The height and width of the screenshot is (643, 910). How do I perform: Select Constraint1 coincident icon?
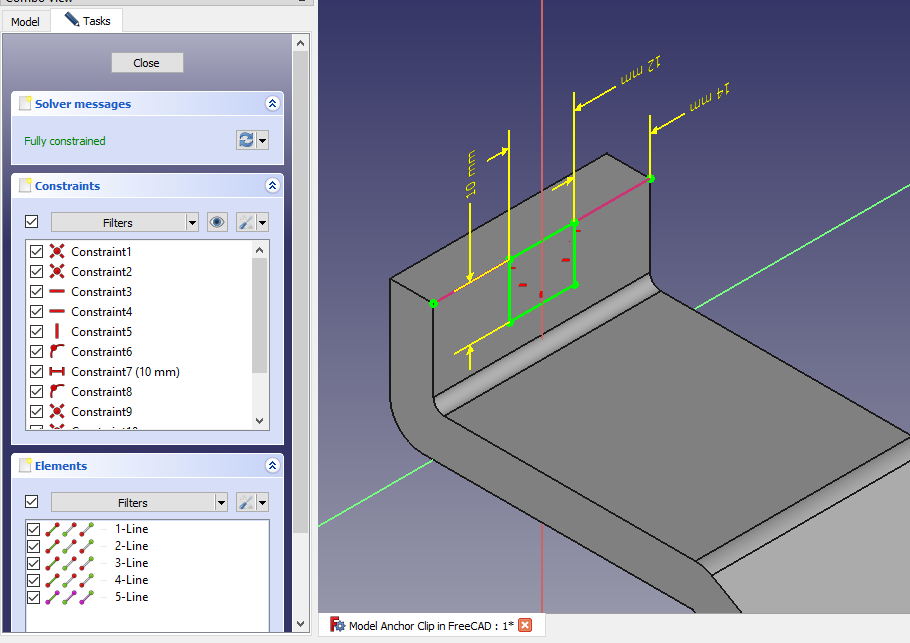57,252
